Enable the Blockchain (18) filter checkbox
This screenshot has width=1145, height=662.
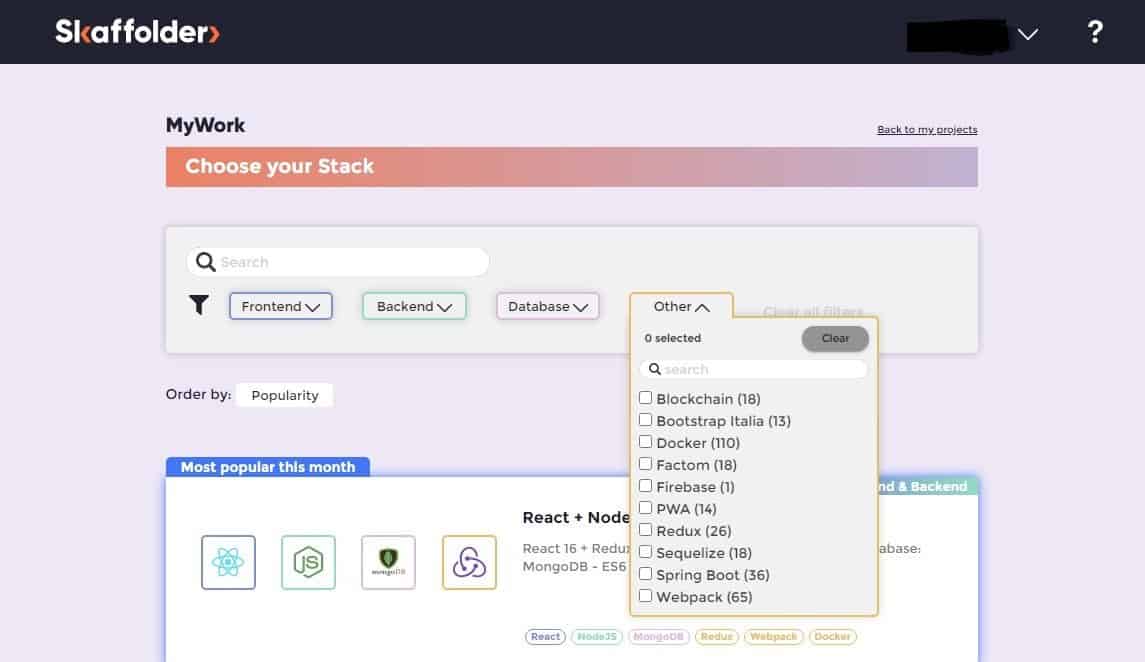point(646,398)
